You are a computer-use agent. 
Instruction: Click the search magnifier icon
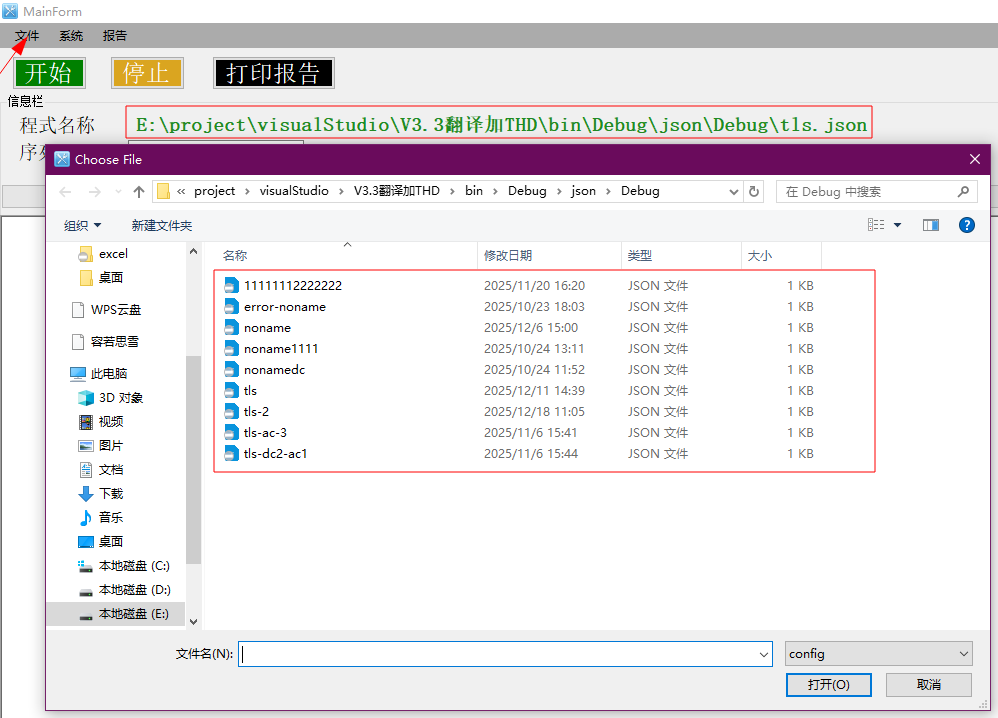click(964, 192)
